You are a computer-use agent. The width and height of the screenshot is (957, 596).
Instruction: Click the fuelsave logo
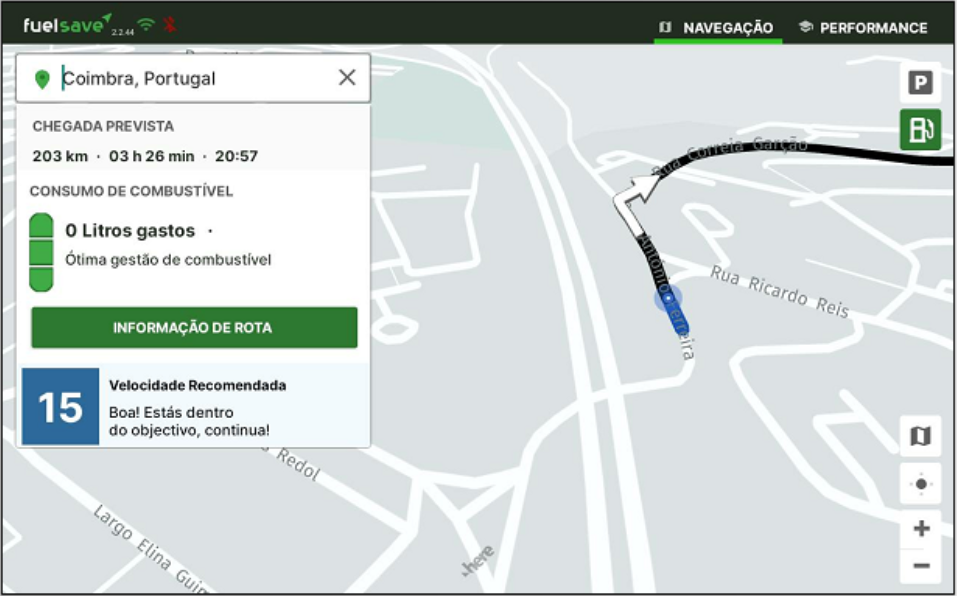[x=66, y=25]
